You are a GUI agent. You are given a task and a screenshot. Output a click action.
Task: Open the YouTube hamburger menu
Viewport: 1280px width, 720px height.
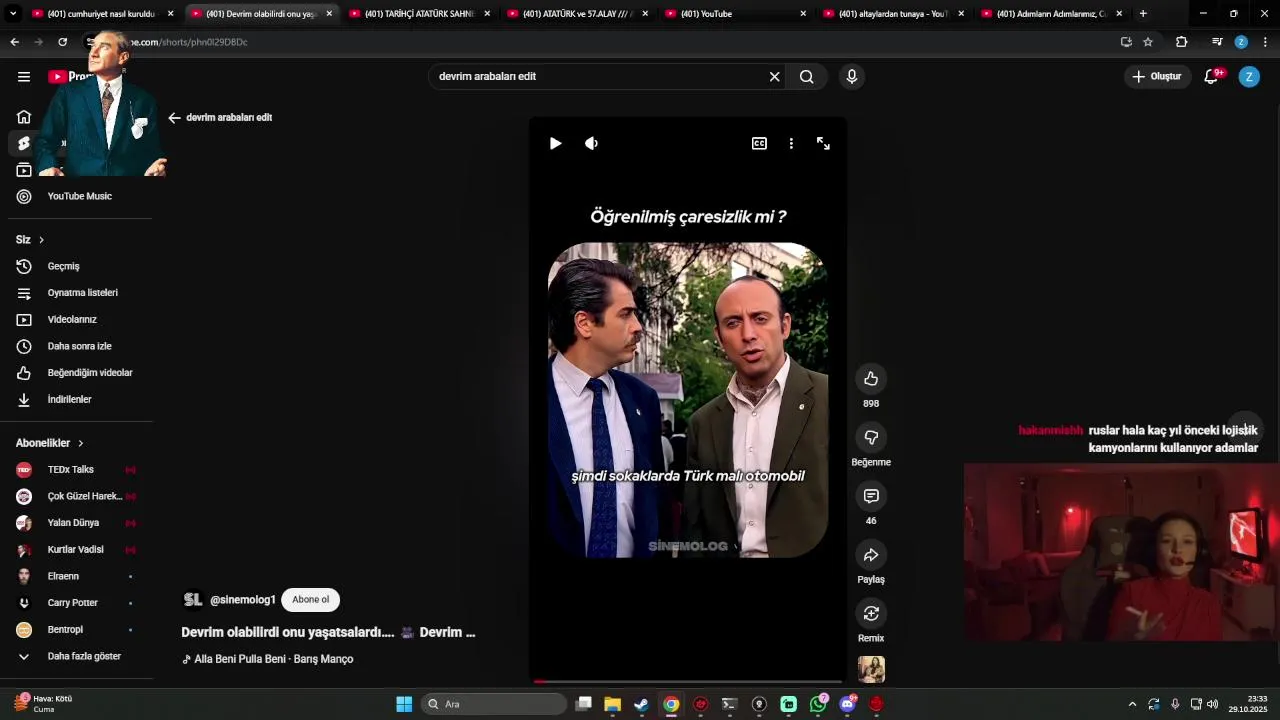pos(24,76)
